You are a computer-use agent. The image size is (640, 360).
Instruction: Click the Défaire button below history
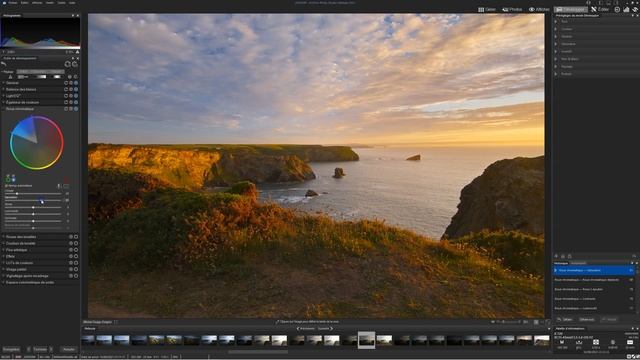pos(565,320)
